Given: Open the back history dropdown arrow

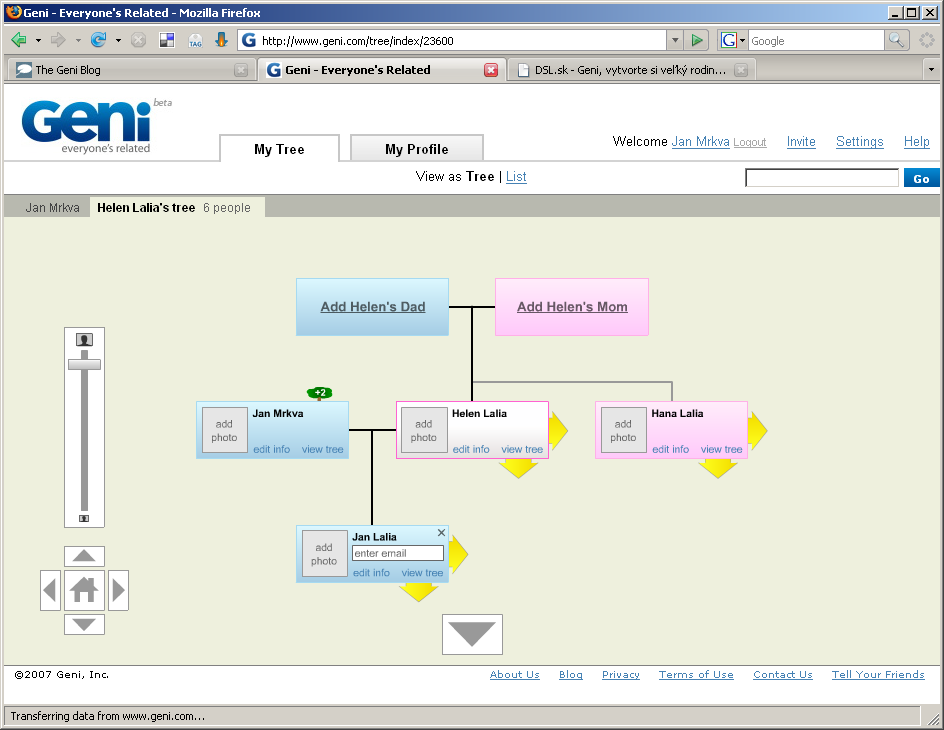Looking at the screenshot, I should click(39, 40).
